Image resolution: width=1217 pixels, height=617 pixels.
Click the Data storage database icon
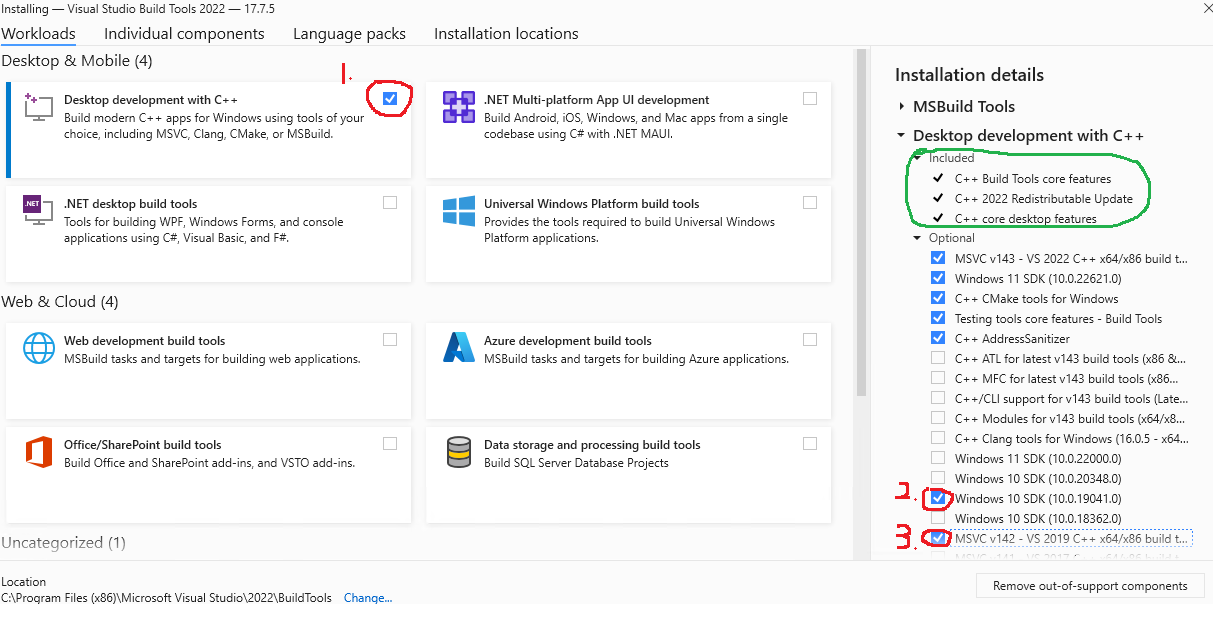pyautogui.click(x=458, y=452)
